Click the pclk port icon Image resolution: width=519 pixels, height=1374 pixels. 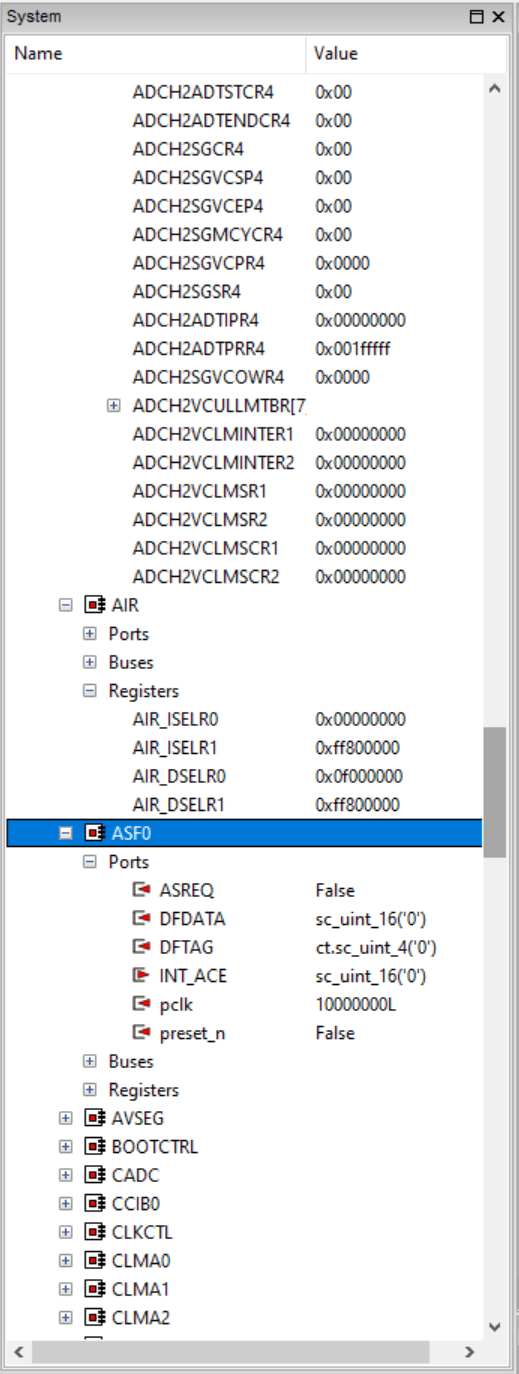(x=142, y=1004)
